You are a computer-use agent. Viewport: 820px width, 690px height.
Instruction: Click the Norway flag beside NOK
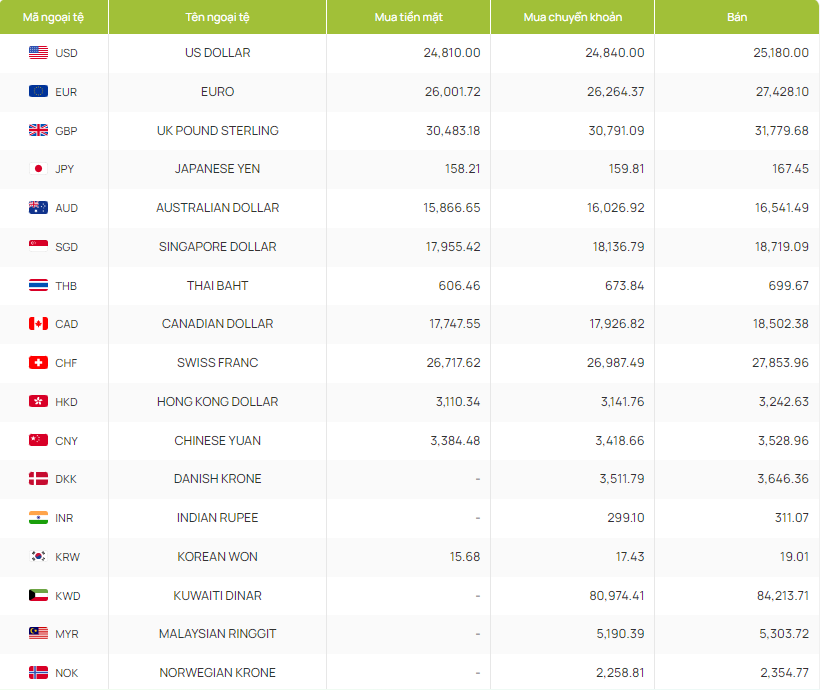38,673
